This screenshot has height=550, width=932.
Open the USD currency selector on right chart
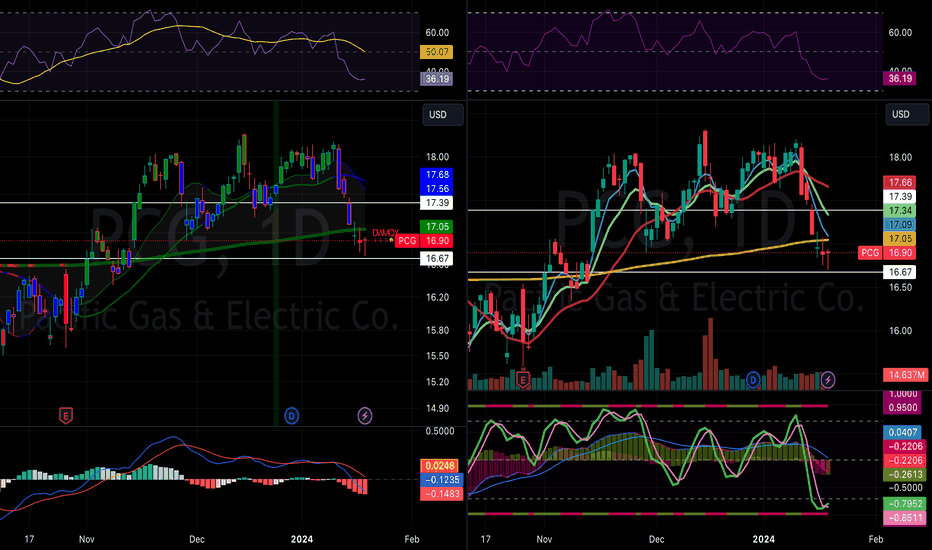coord(906,114)
